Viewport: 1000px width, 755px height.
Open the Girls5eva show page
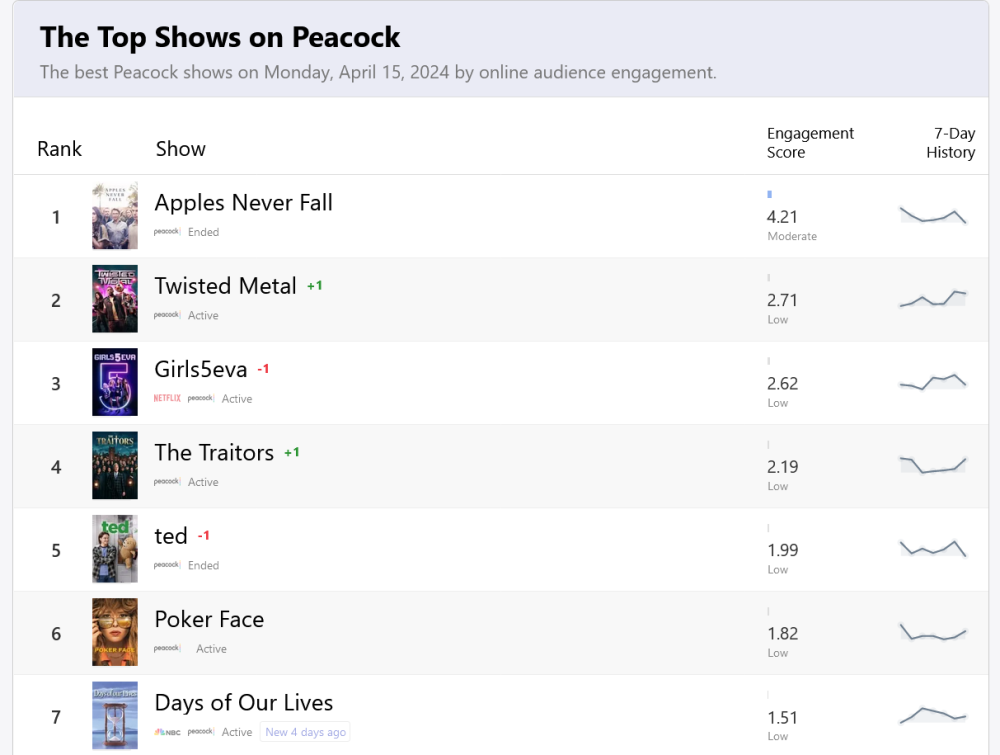tap(200, 369)
